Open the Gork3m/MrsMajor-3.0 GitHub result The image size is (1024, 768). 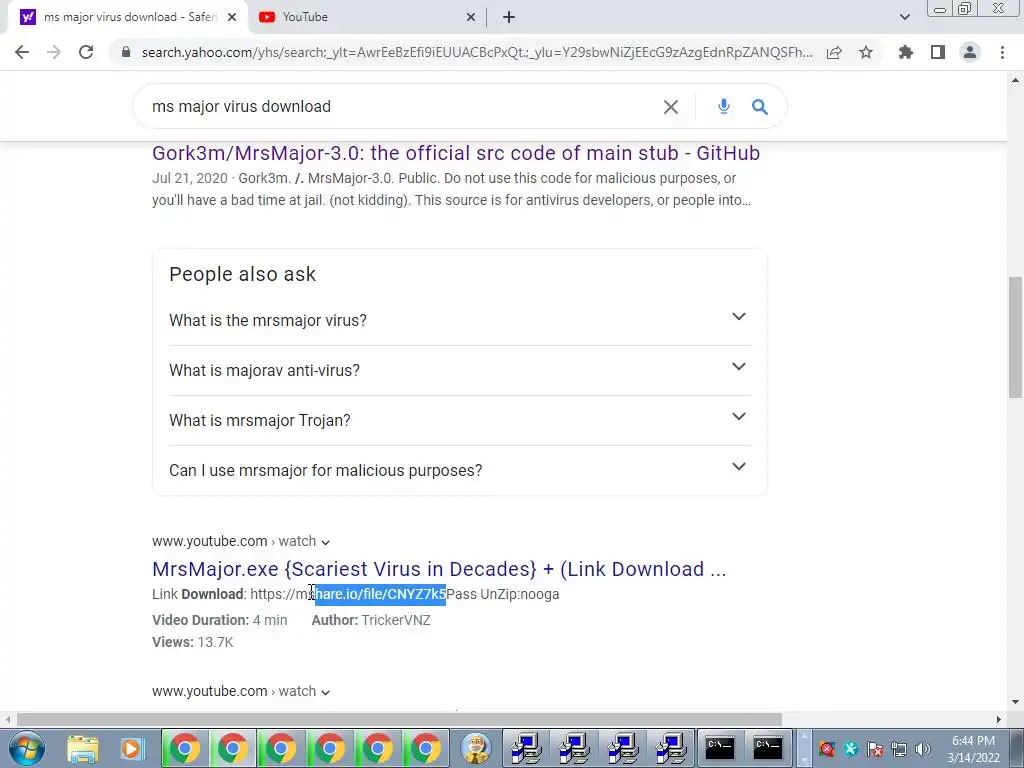[x=456, y=153]
